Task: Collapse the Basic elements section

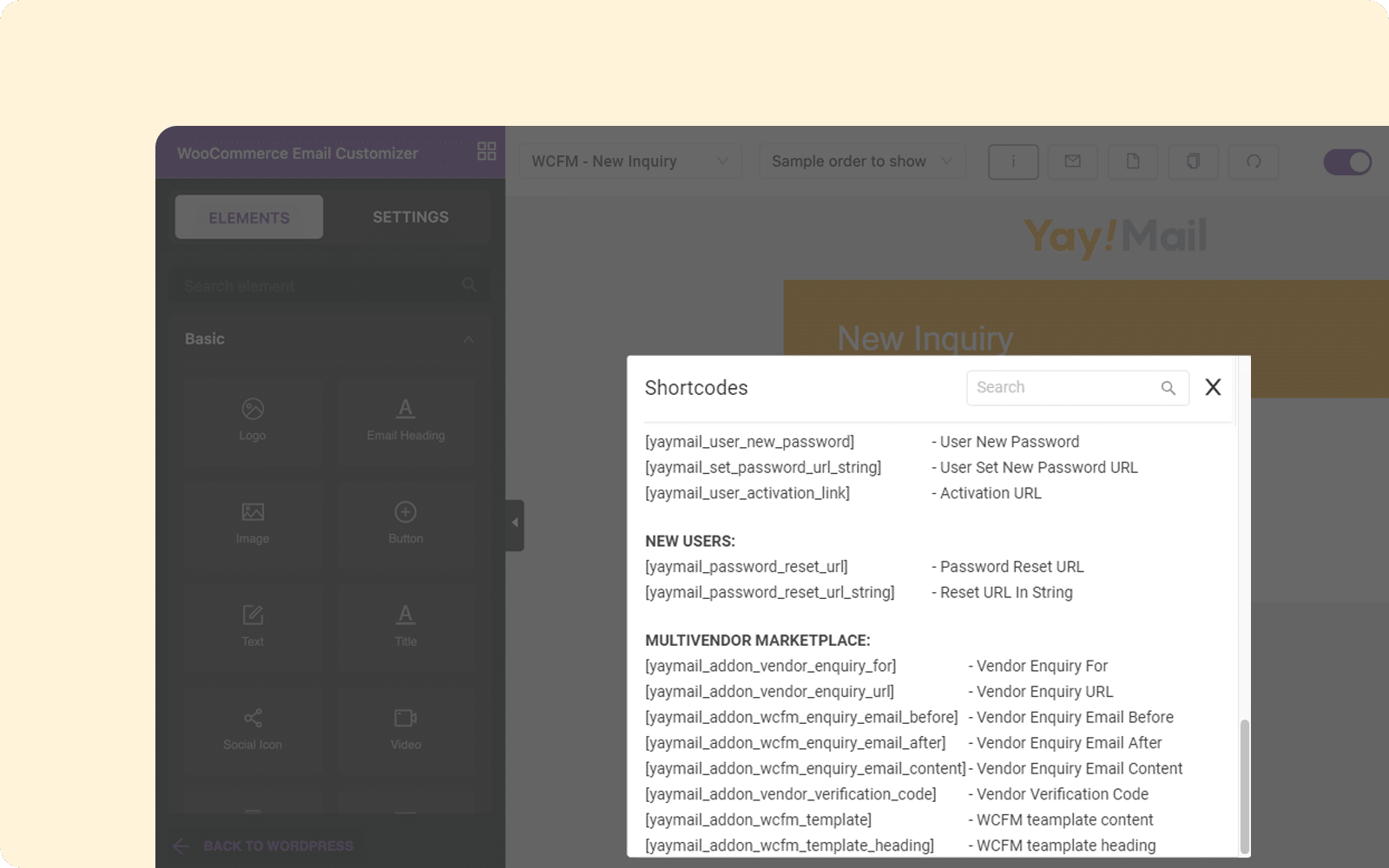Action: [469, 339]
